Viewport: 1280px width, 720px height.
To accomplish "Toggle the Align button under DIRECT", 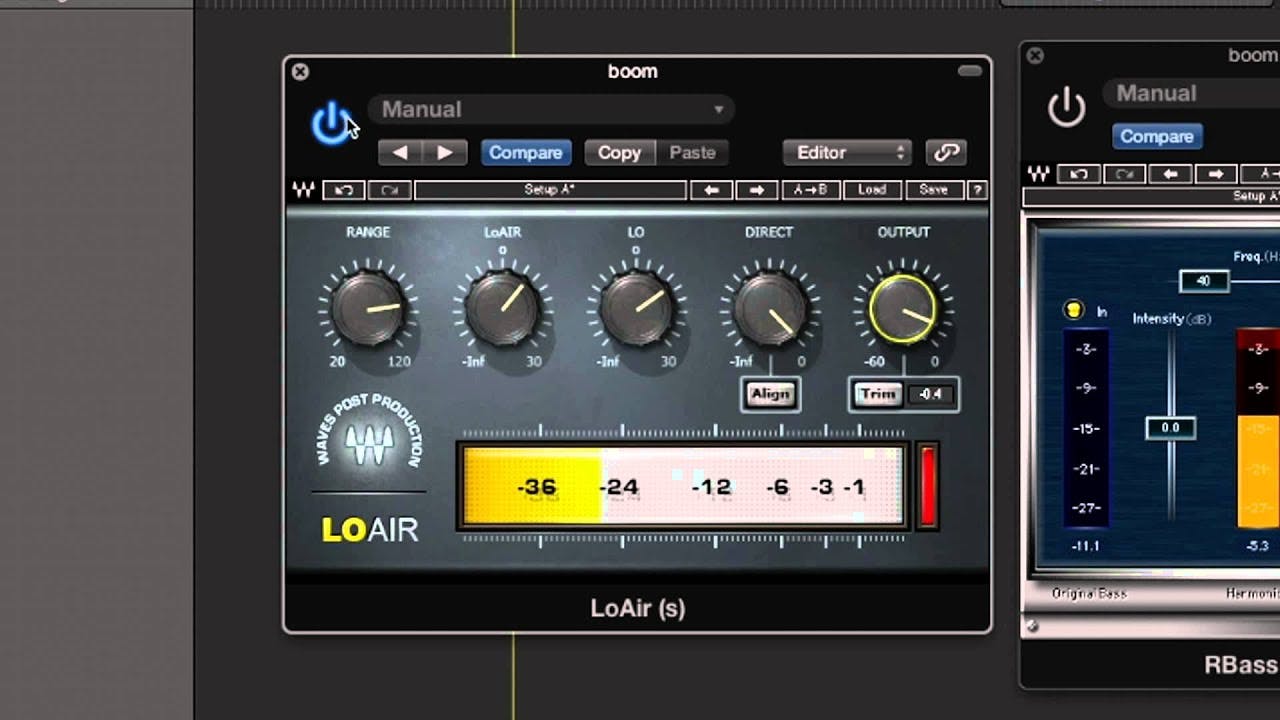I will (x=770, y=394).
